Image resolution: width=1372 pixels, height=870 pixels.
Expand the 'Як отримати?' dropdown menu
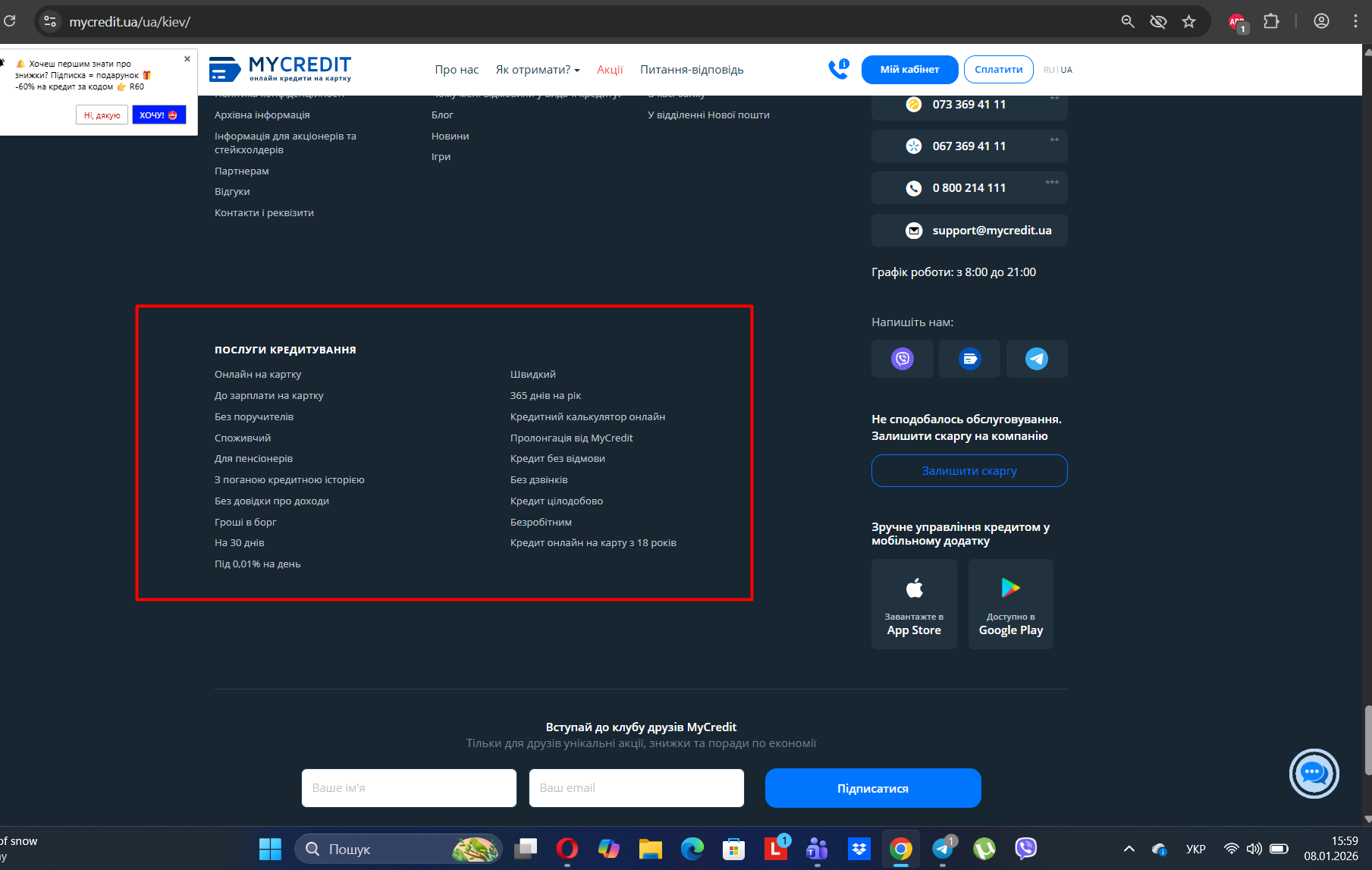coord(538,70)
